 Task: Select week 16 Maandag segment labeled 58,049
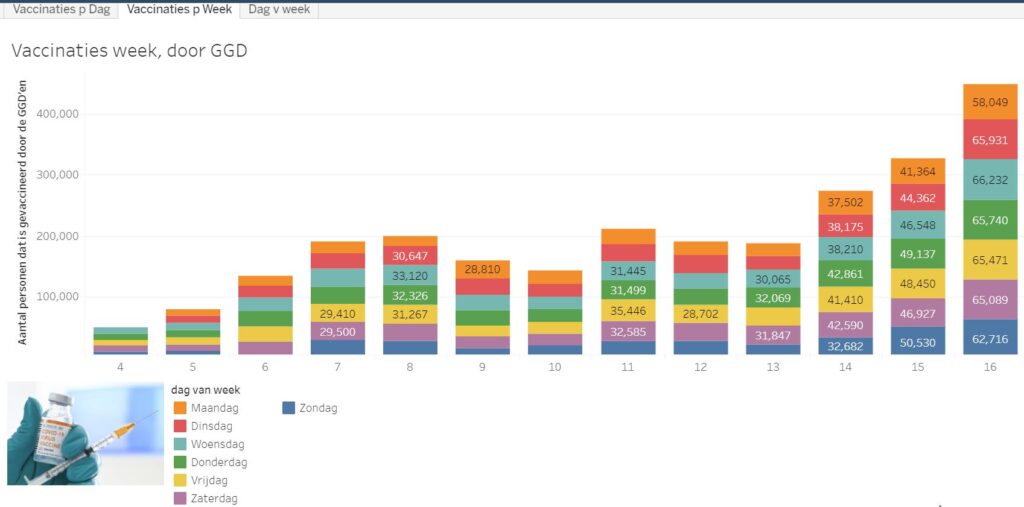click(990, 102)
